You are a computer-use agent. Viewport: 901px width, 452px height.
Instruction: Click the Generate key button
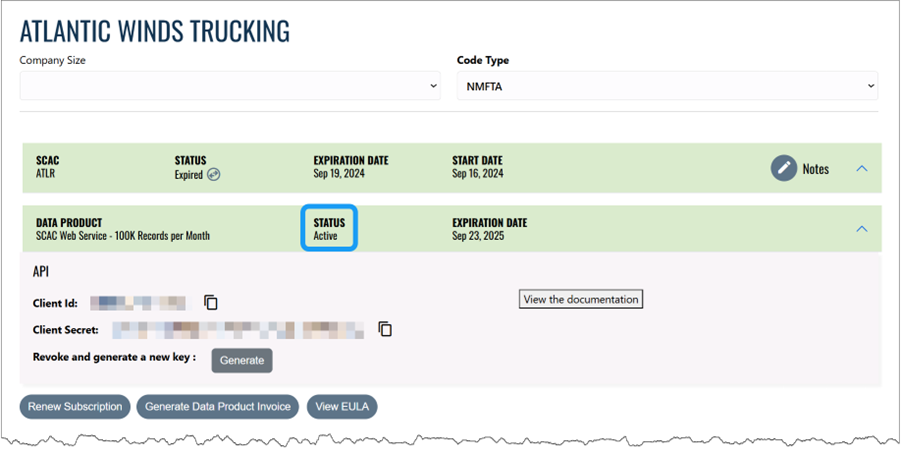(242, 360)
